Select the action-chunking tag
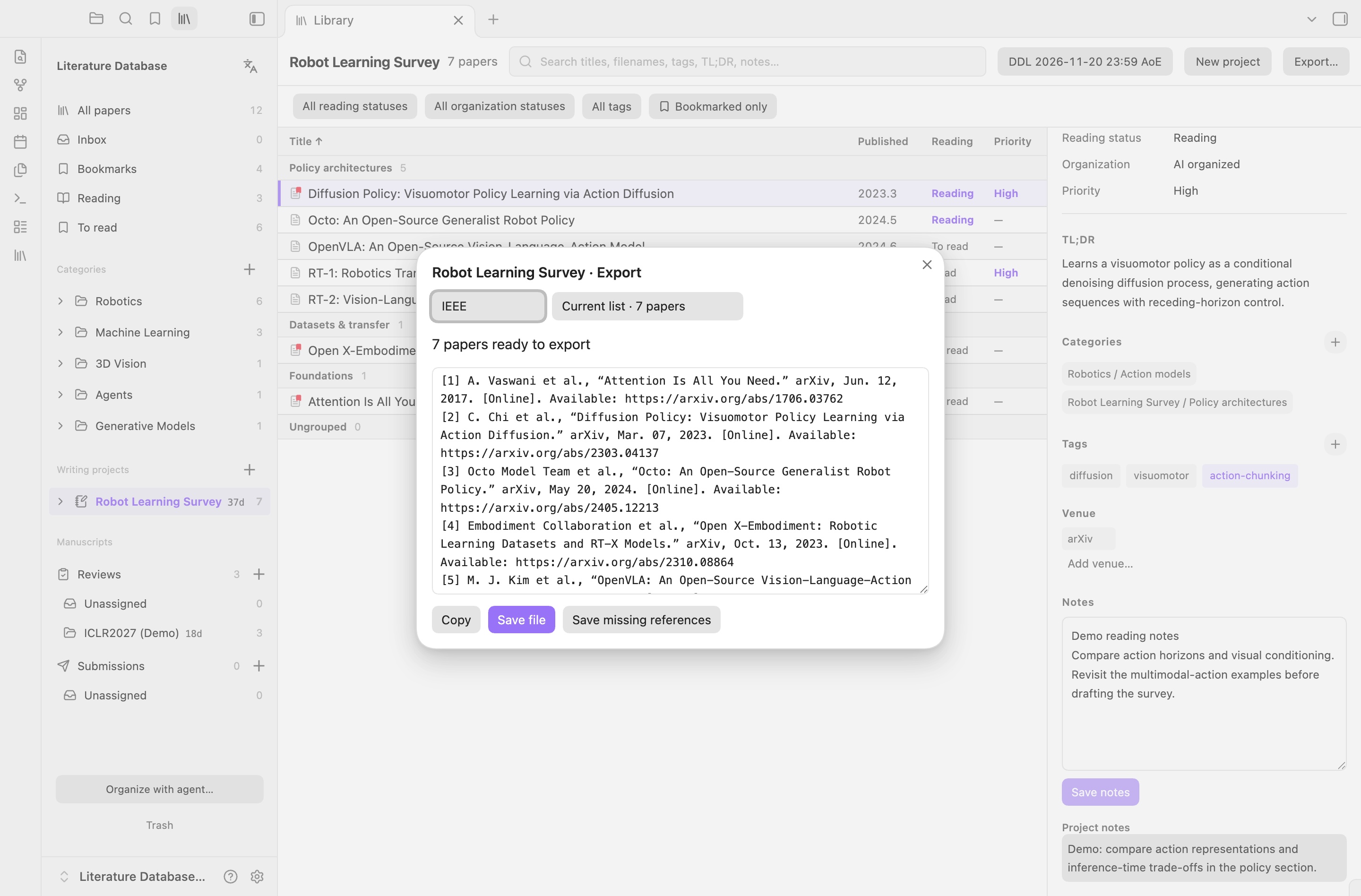Viewport: 1361px width, 896px height. point(1249,476)
